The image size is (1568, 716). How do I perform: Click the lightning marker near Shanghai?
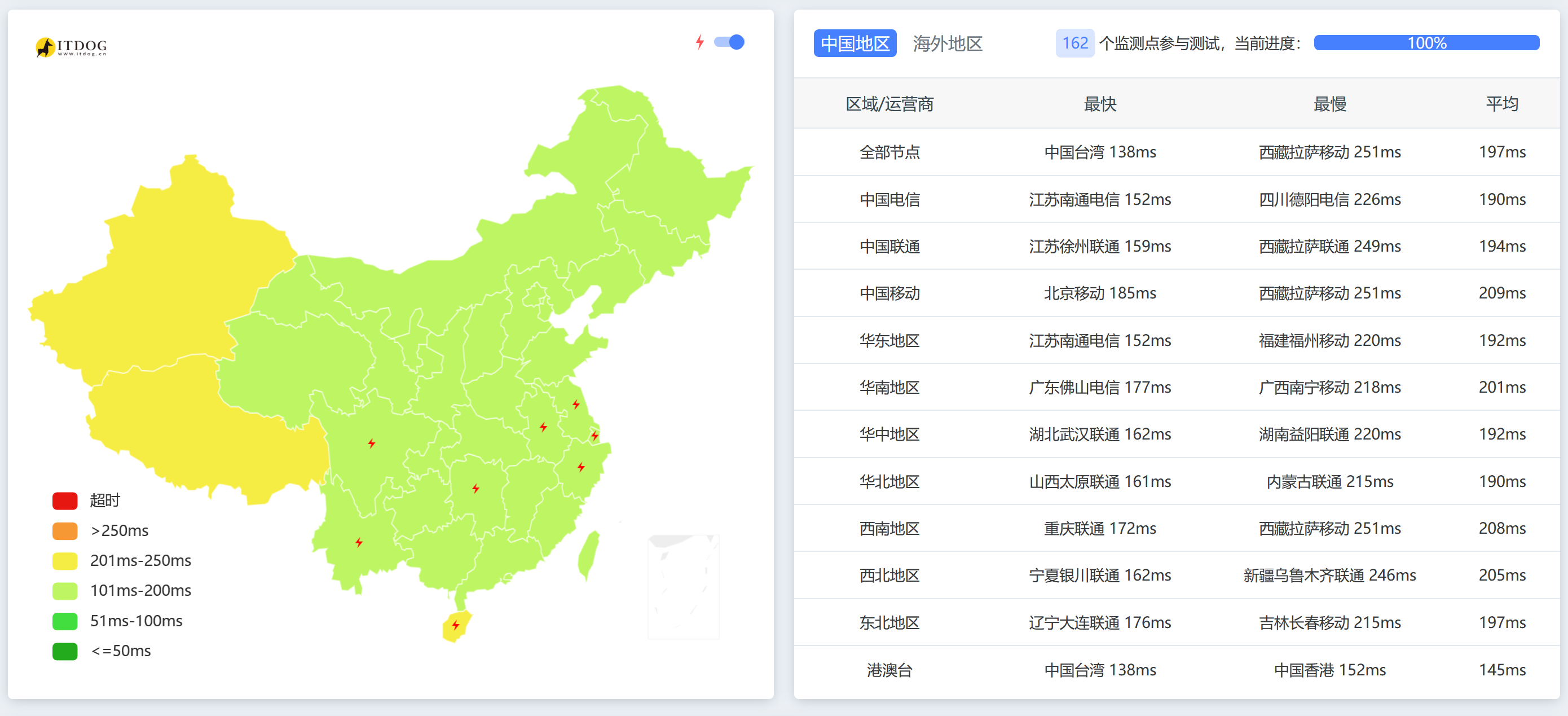pos(594,436)
